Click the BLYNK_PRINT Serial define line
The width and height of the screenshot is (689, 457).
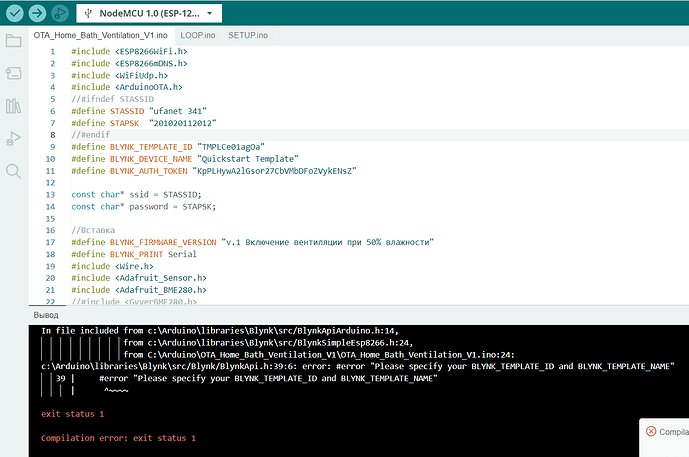pos(134,254)
